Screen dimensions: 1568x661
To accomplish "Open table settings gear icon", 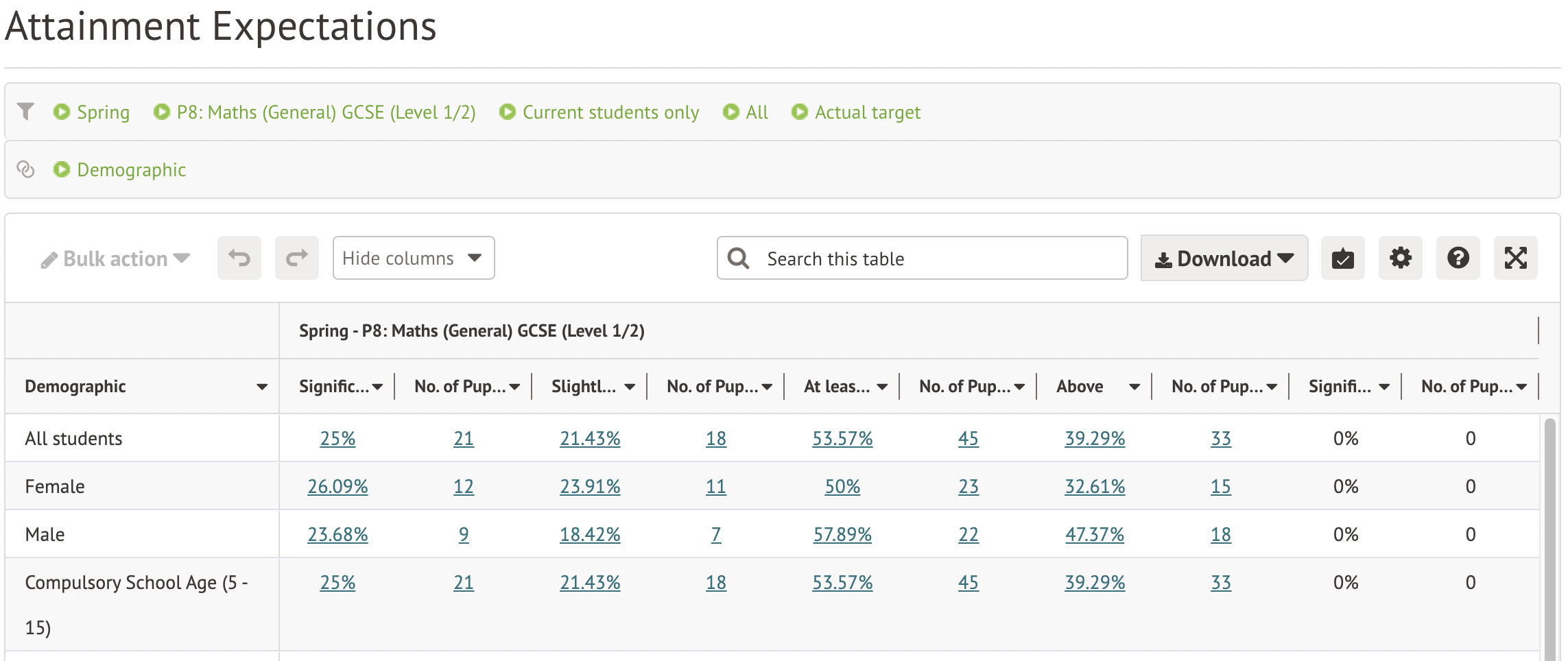I will 1400,259.
